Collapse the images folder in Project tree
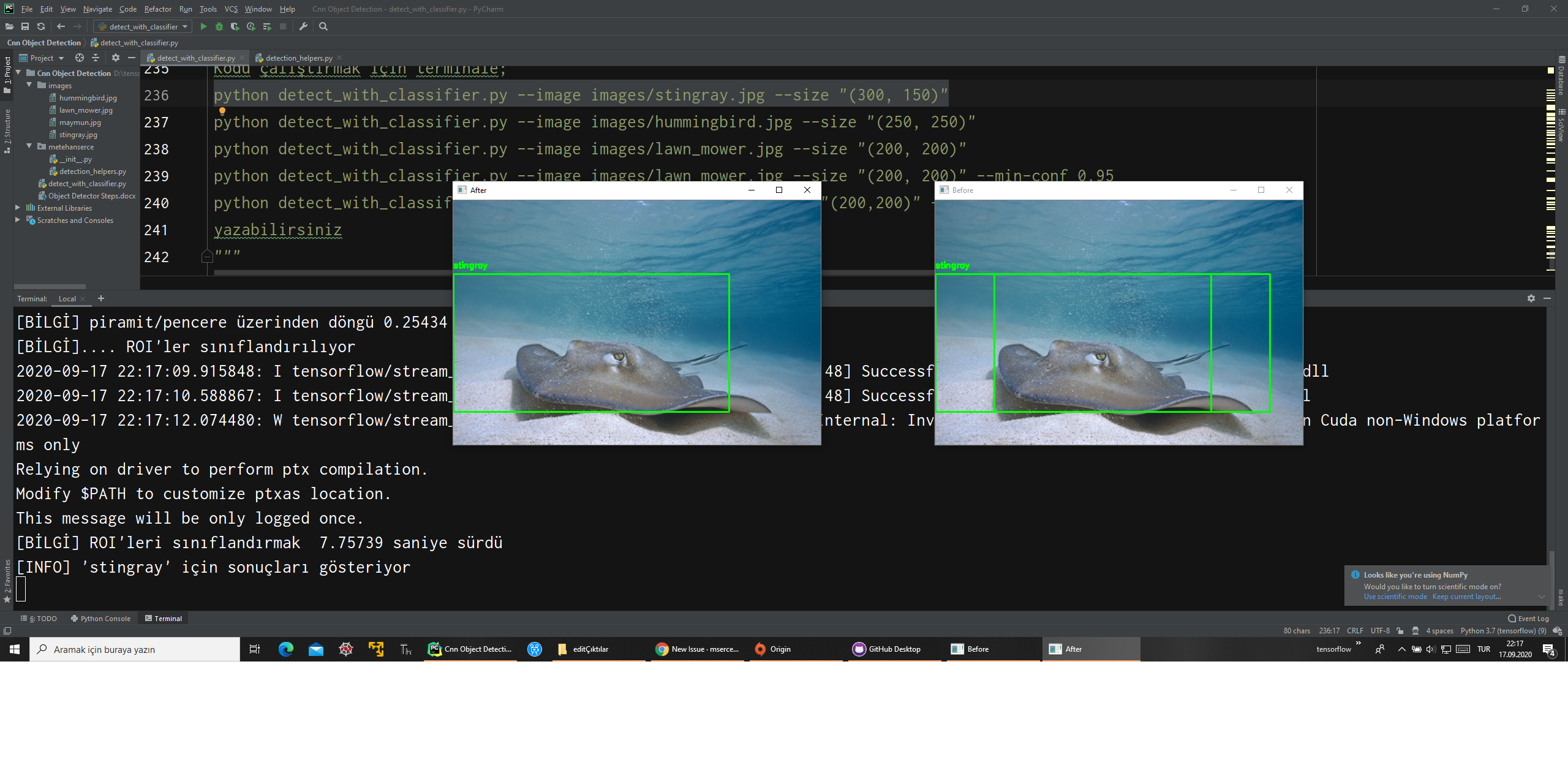 pos(29,85)
